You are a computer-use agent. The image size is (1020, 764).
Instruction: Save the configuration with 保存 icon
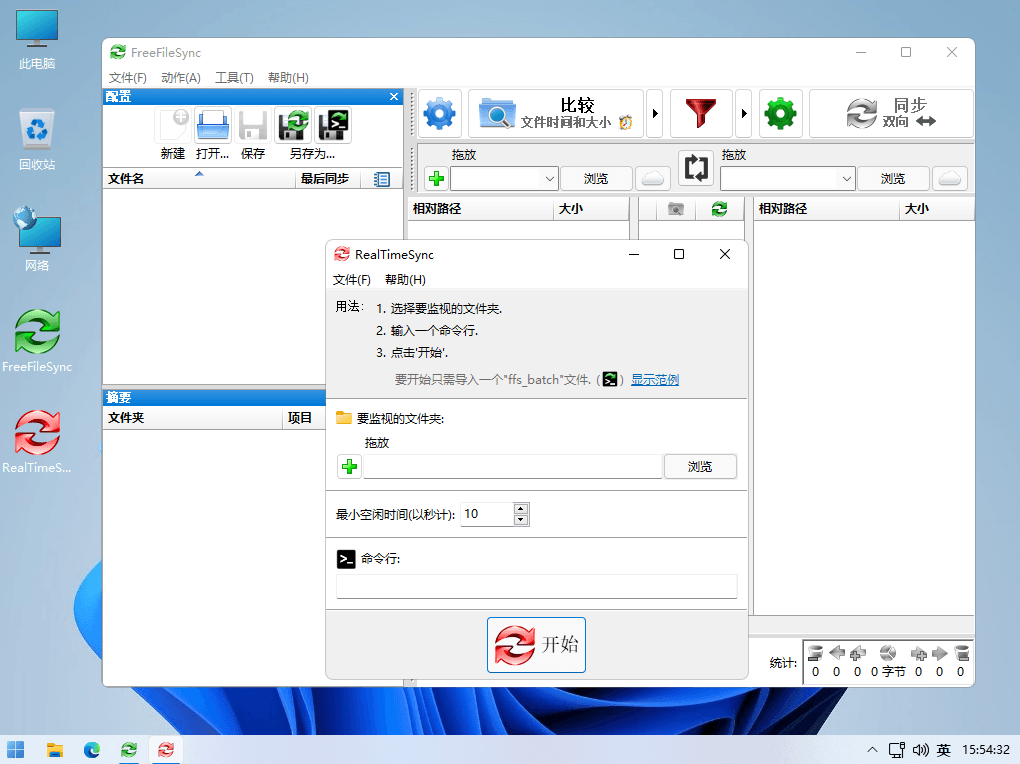252,125
